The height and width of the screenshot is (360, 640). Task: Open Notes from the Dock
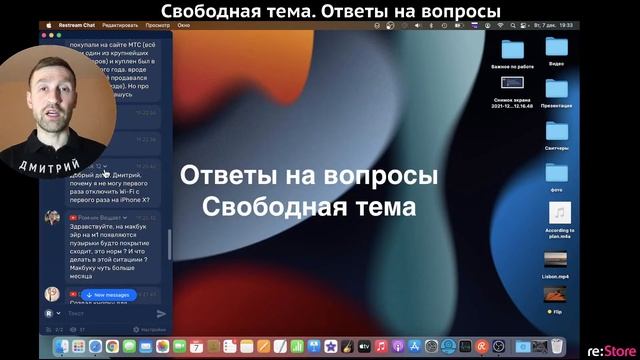click(x=247, y=347)
